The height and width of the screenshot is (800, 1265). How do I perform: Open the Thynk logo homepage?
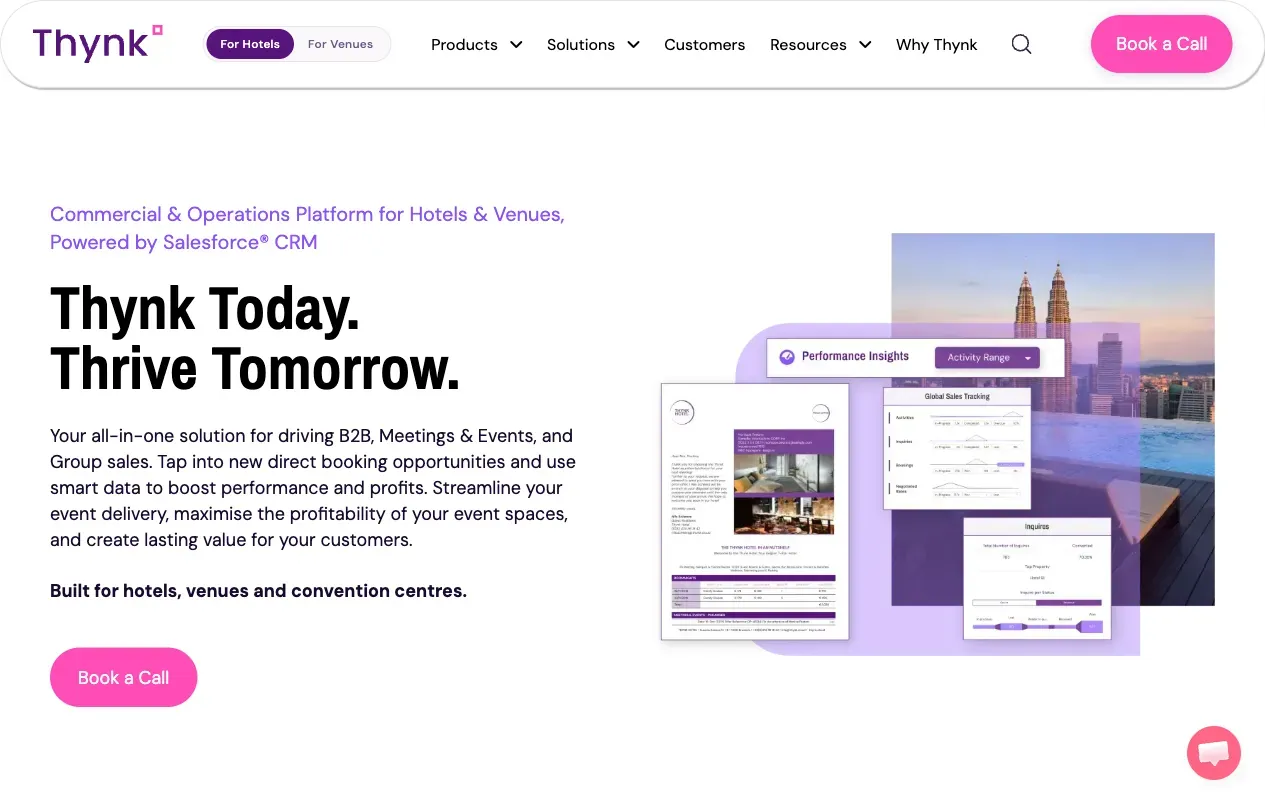[x=97, y=44]
